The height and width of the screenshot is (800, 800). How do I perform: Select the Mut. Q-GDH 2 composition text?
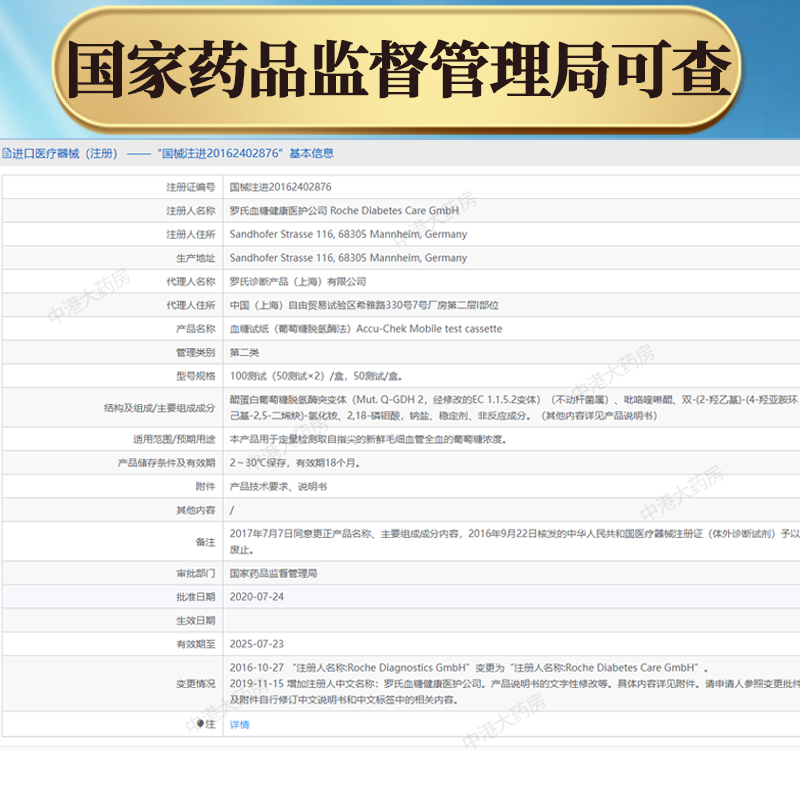coord(514,408)
